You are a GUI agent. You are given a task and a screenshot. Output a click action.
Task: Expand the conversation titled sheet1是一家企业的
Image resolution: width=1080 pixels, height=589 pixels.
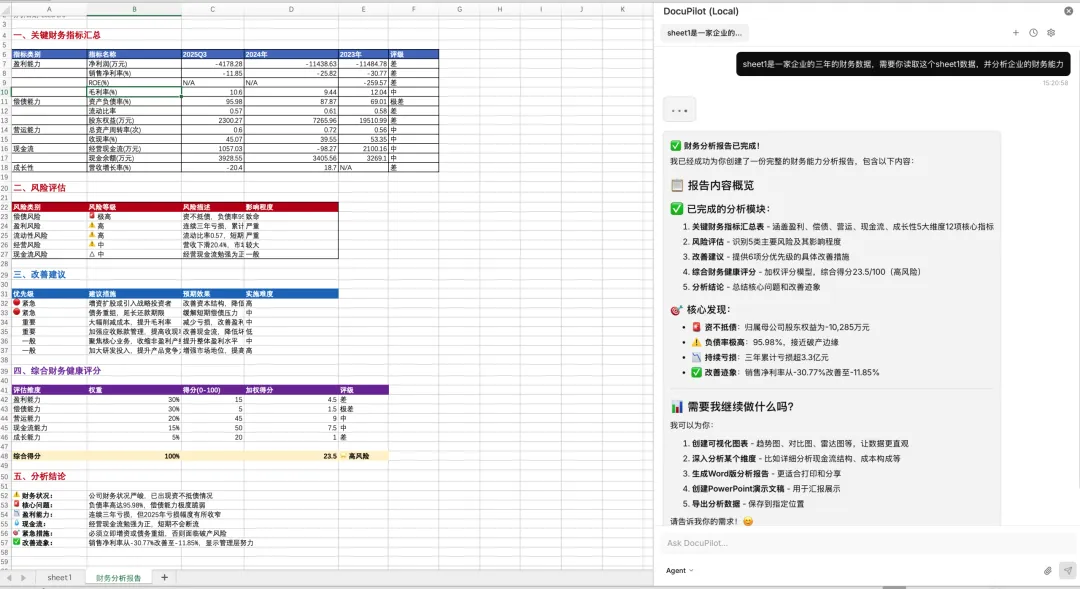point(702,33)
